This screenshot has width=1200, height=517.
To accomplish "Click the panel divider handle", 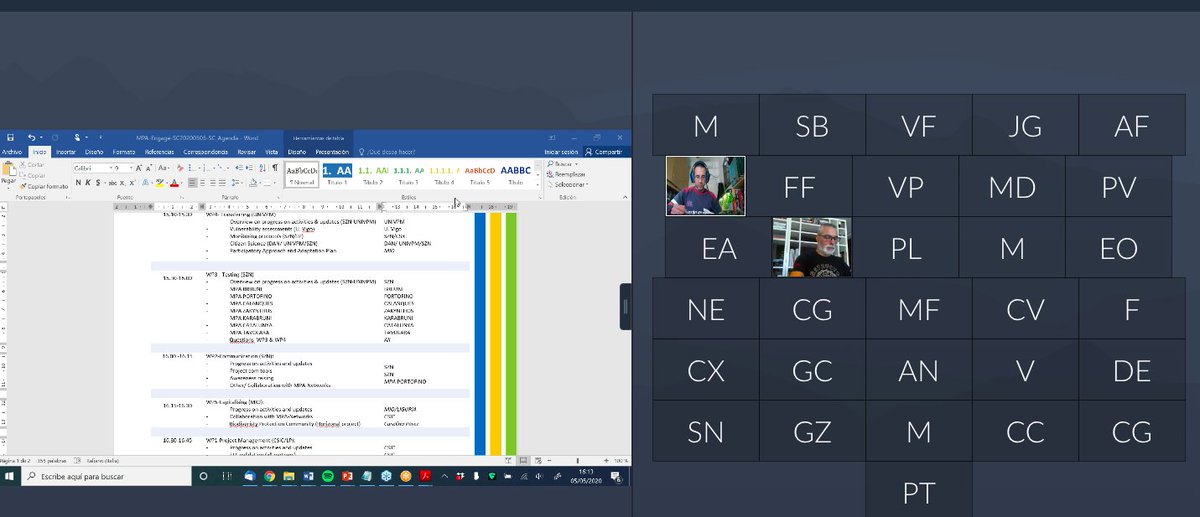I will [x=625, y=307].
